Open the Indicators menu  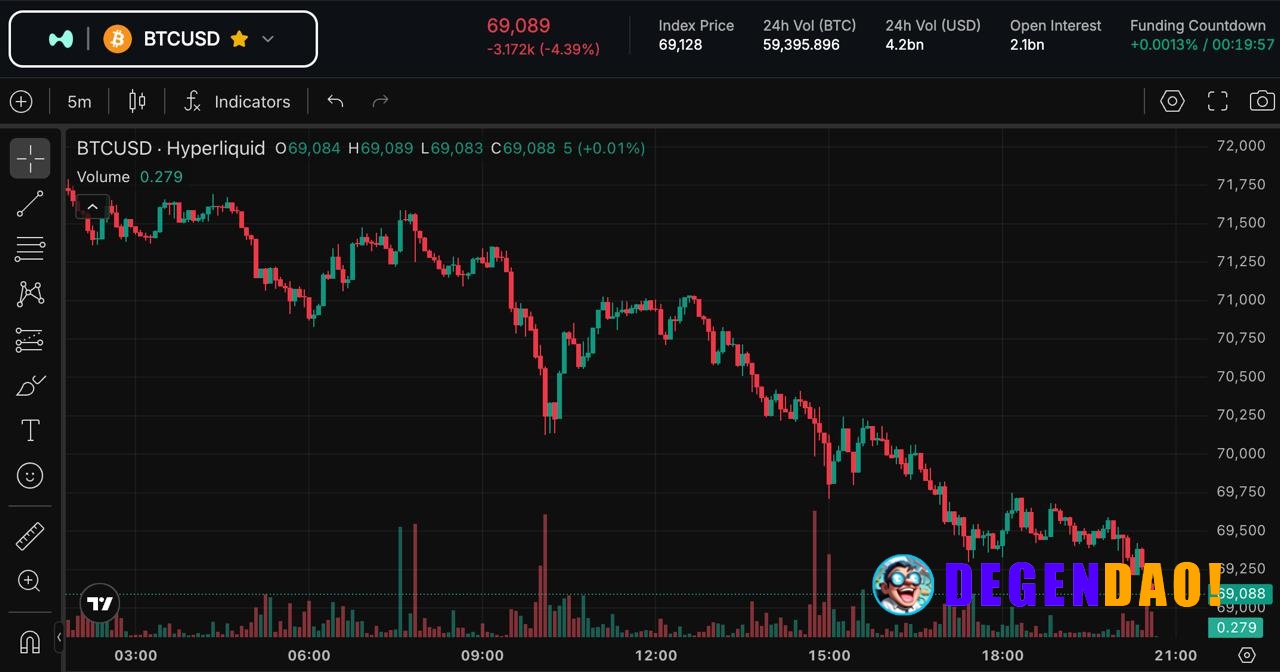(237, 101)
